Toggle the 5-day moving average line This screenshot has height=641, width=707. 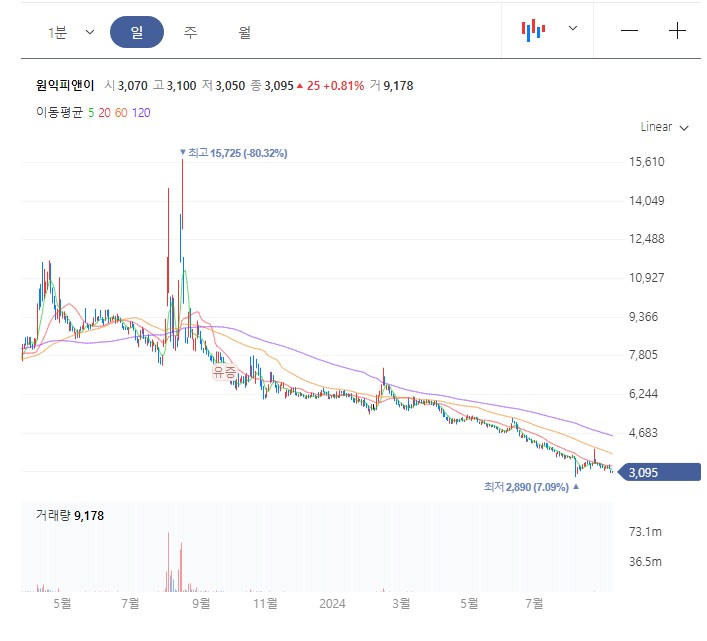[x=91, y=113]
